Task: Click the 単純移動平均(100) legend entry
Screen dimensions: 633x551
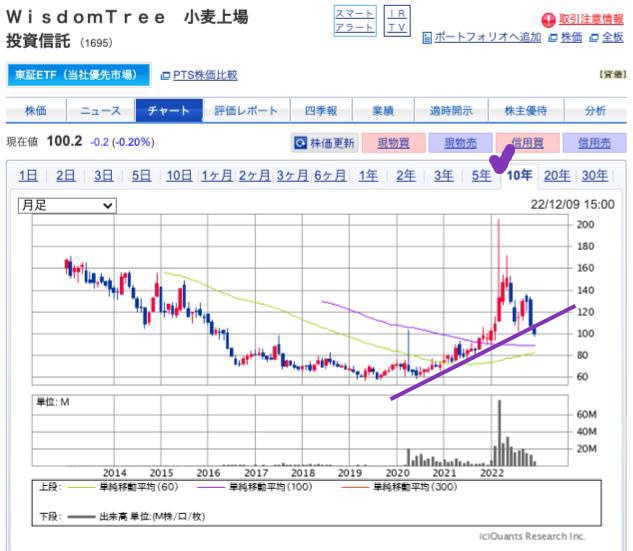Action: [x=255, y=487]
